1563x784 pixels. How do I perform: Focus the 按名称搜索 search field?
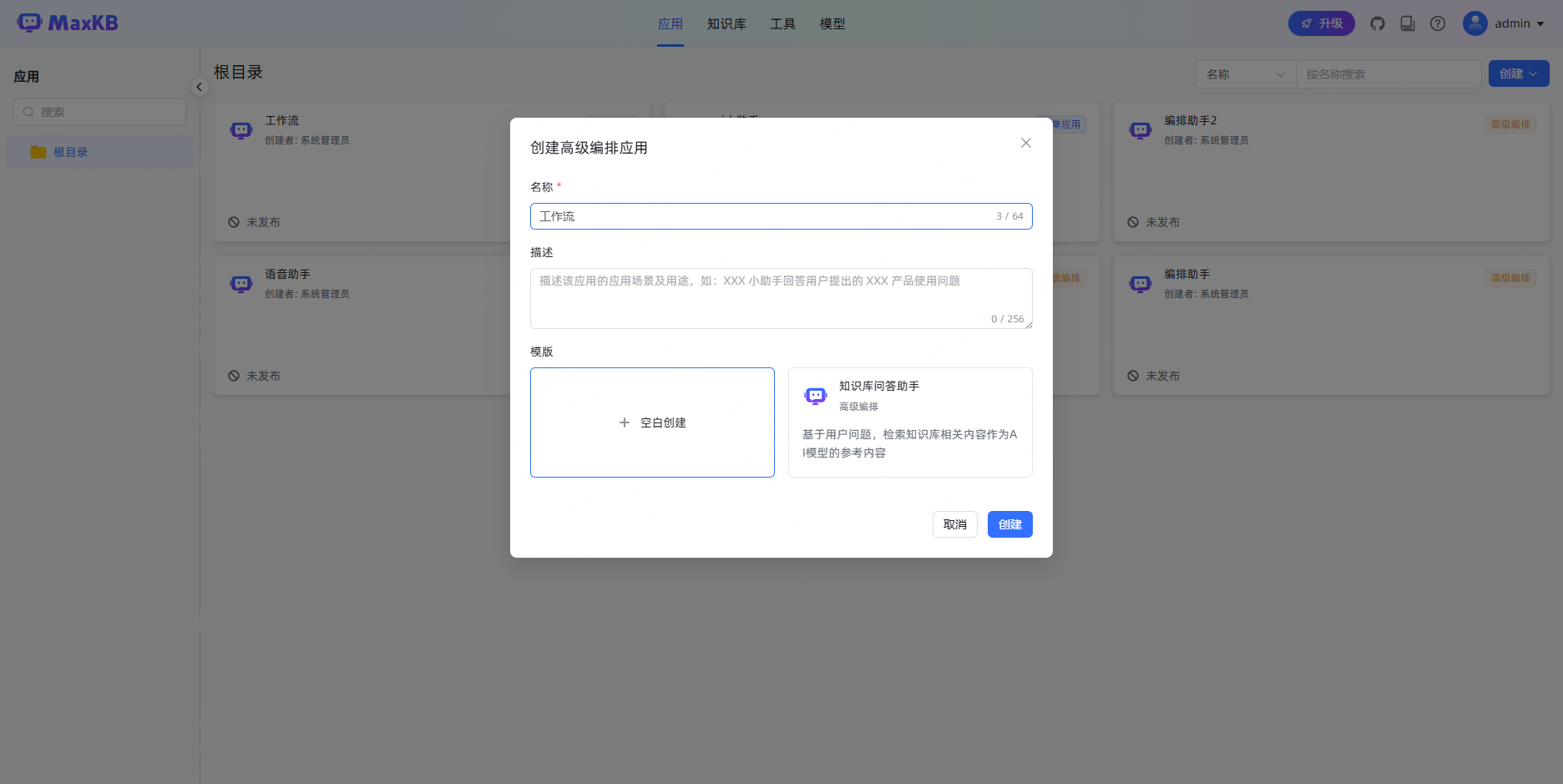pos(1388,74)
